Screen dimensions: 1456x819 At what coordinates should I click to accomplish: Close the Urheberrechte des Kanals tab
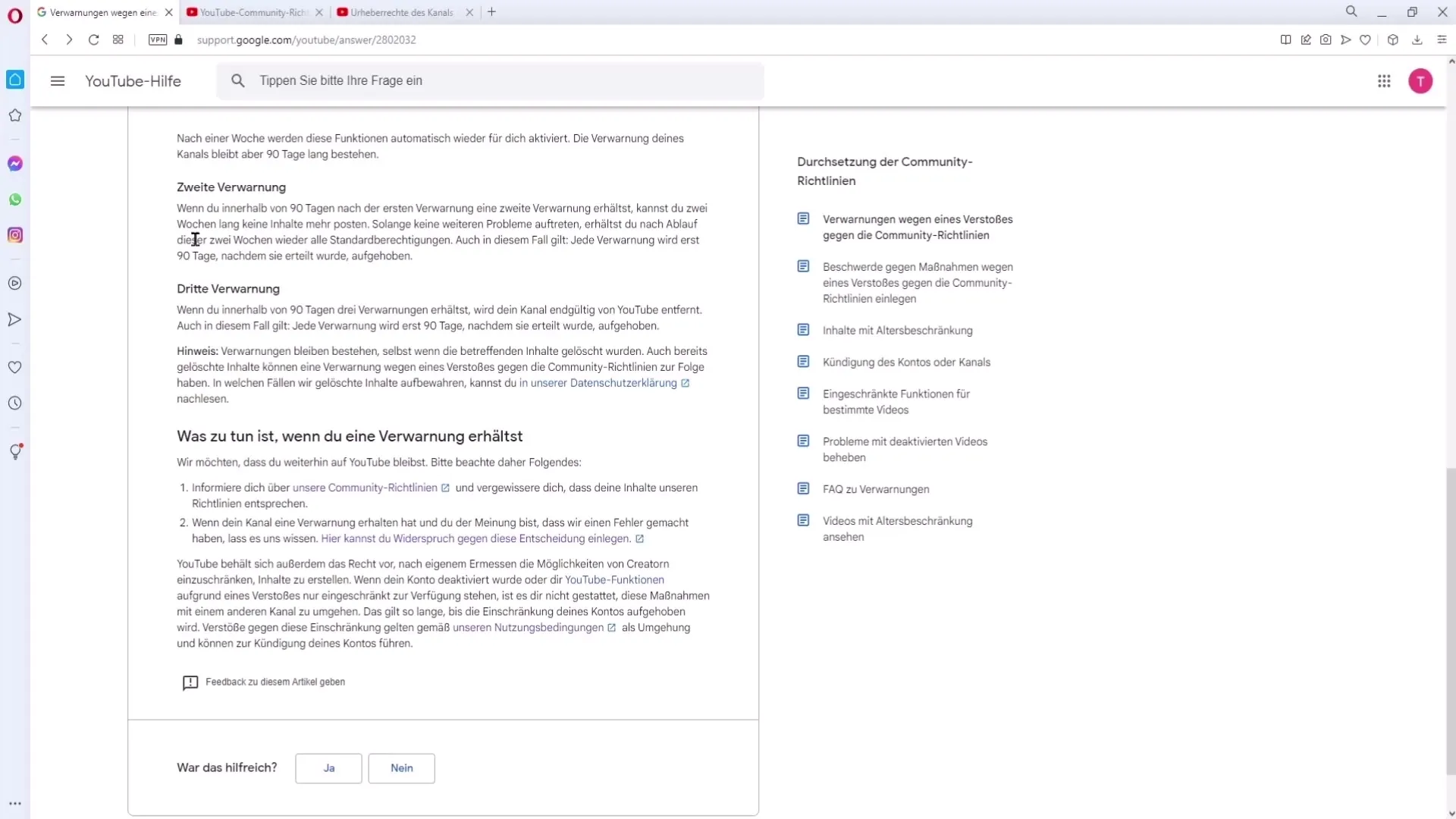pyautogui.click(x=469, y=12)
